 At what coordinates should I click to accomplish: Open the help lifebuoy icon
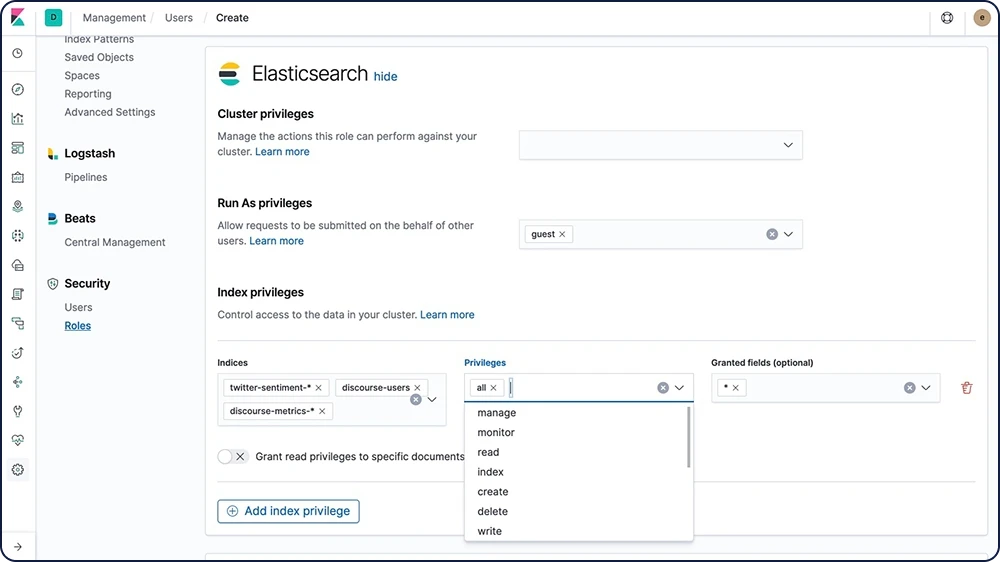947,18
